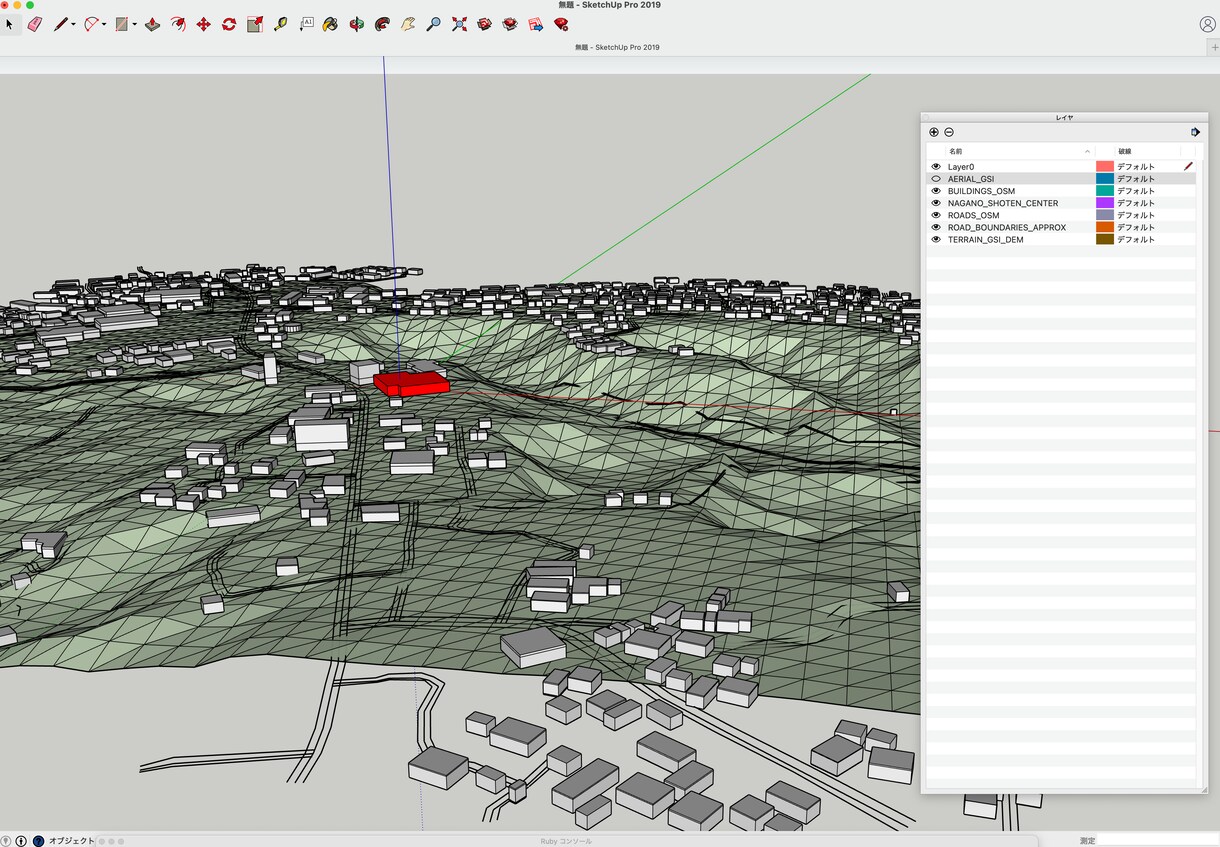Image resolution: width=1220 pixels, height=847 pixels.
Task: Hide the TERRAIN_GSI_DEM layer
Action: [936, 240]
